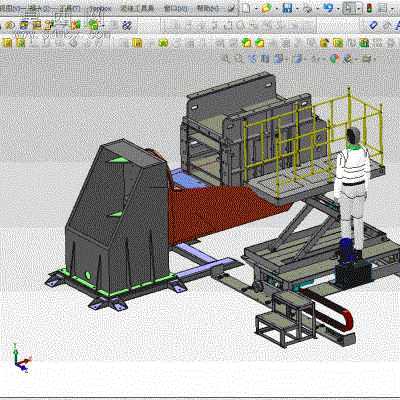The height and width of the screenshot is (400, 400).
Task: Click the Open file folder icon
Action: pos(266,8)
